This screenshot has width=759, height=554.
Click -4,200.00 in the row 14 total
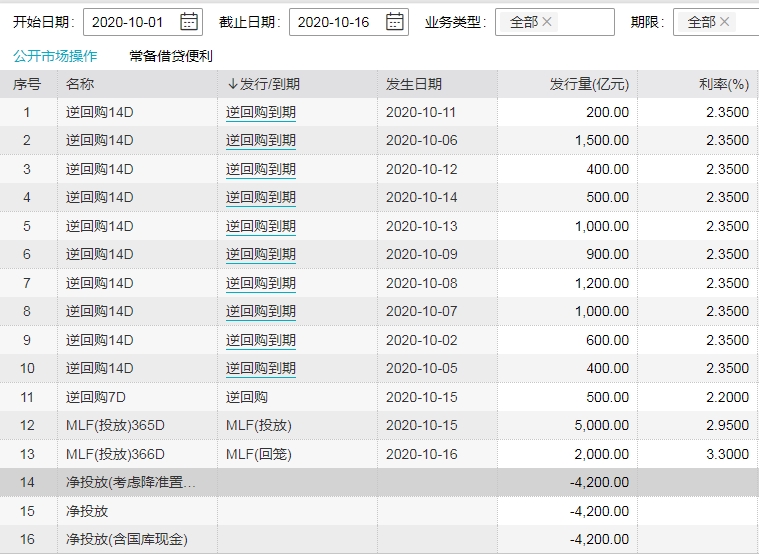pyautogui.click(x=600, y=482)
